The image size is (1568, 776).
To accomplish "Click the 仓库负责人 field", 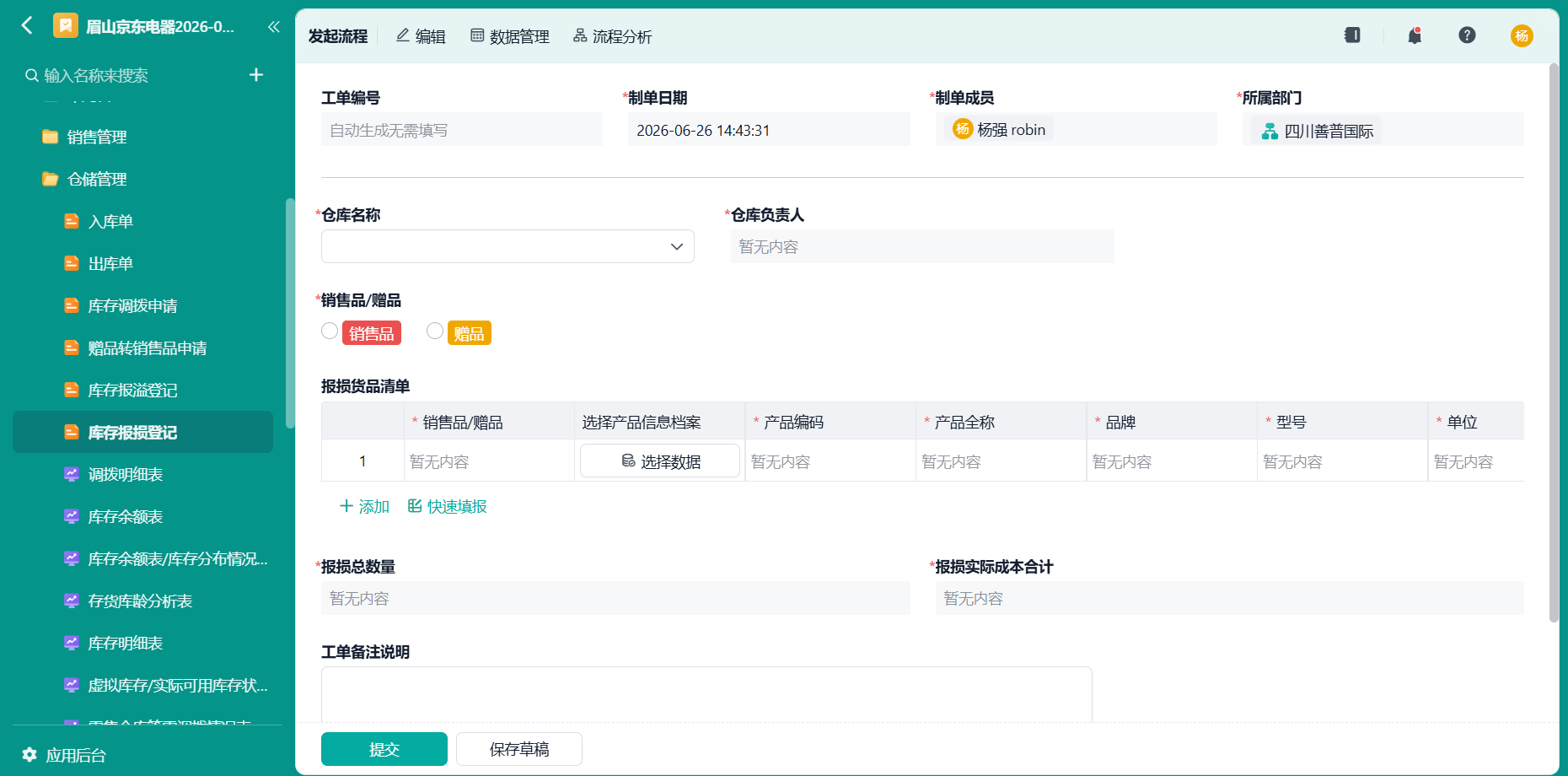I will 922,246.
